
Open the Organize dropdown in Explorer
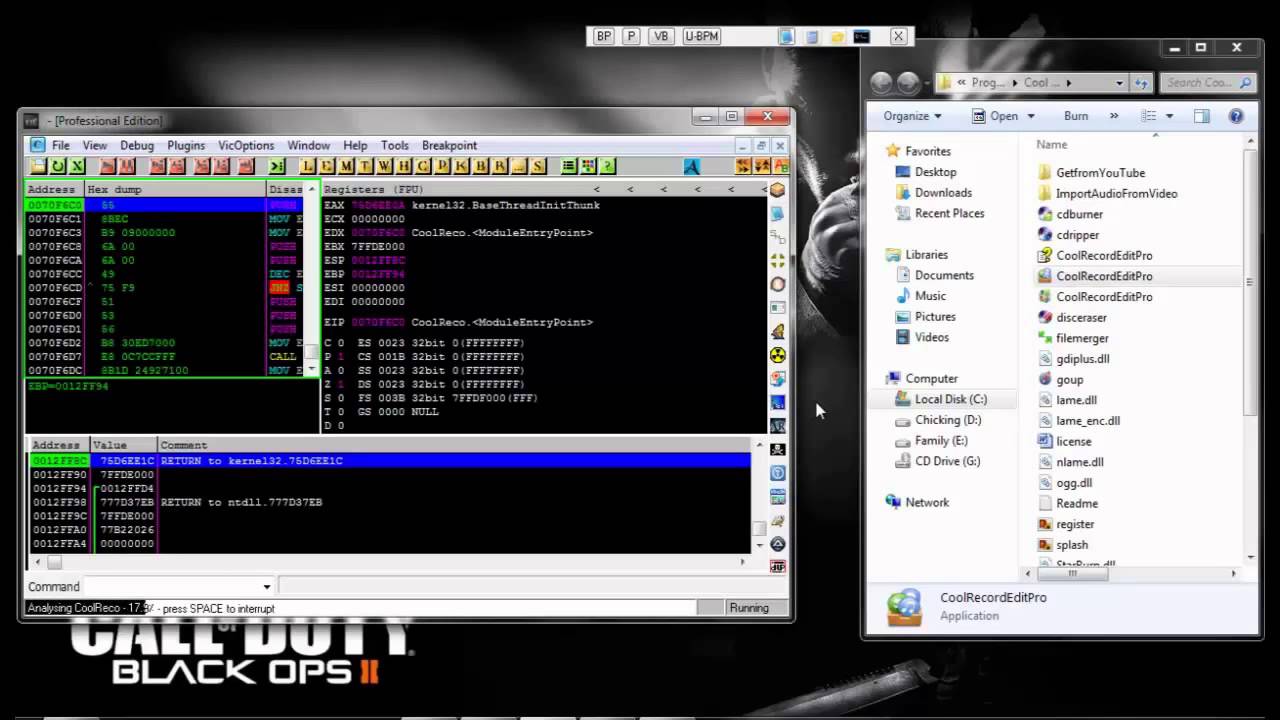912,116
